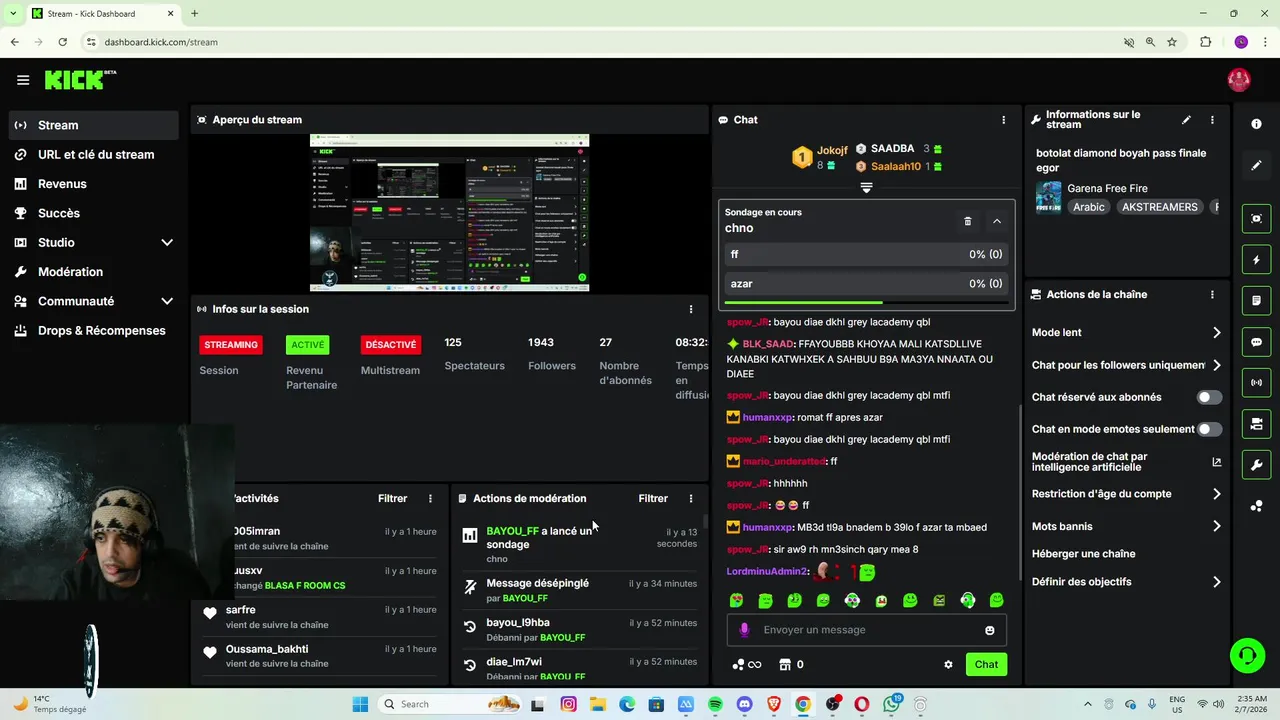Viewport: 1280px width, 720px height.
Task: Toggle the wrench widget in the right sidebar
Action: 1256,464
